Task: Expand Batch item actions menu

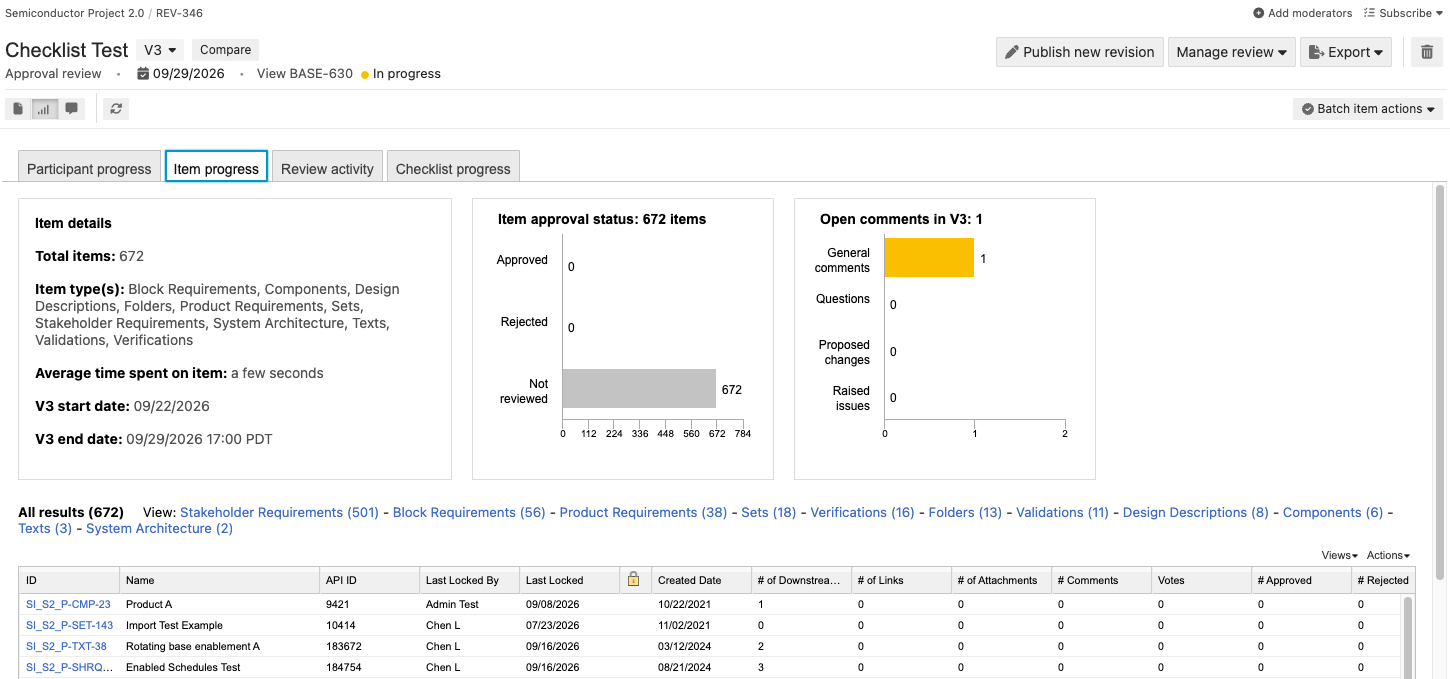Action: pos(1368,109)
